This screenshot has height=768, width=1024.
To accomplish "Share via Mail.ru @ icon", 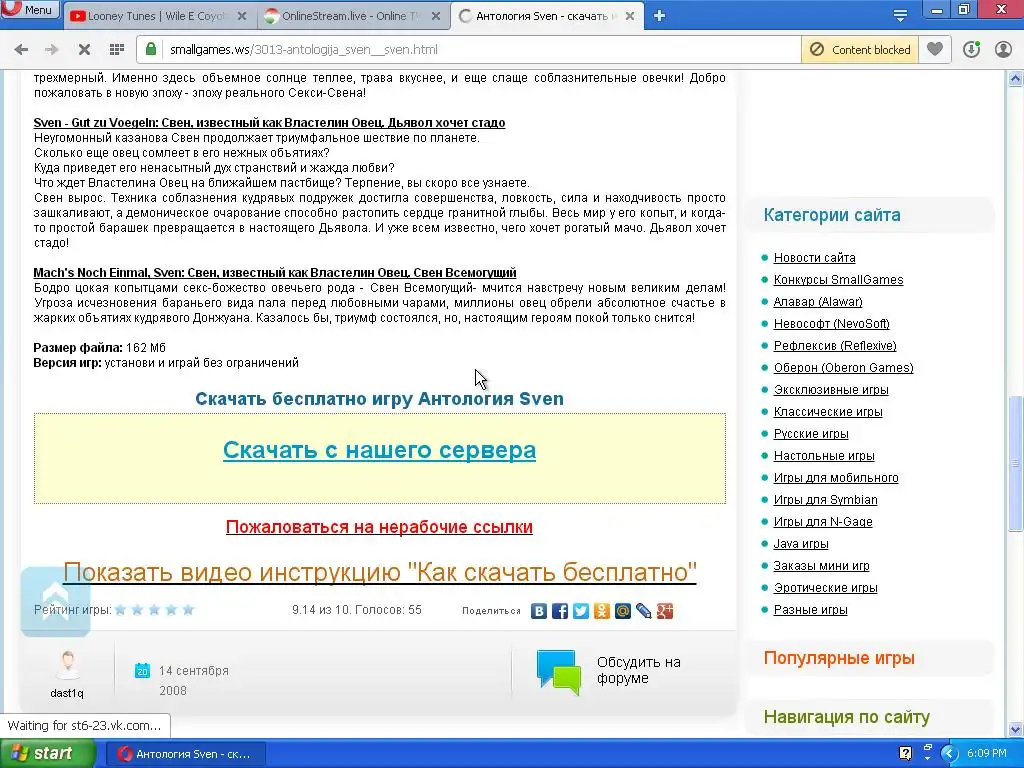I will [623, 611].
